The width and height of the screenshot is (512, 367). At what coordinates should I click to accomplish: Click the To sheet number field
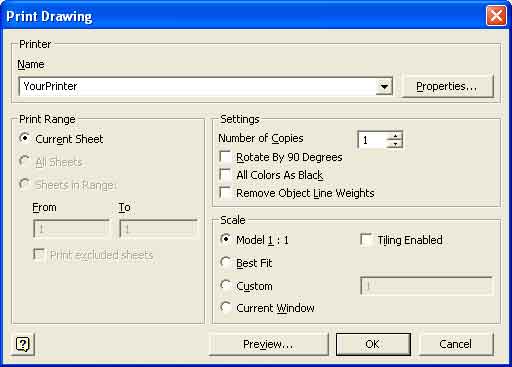click(158, 229)
